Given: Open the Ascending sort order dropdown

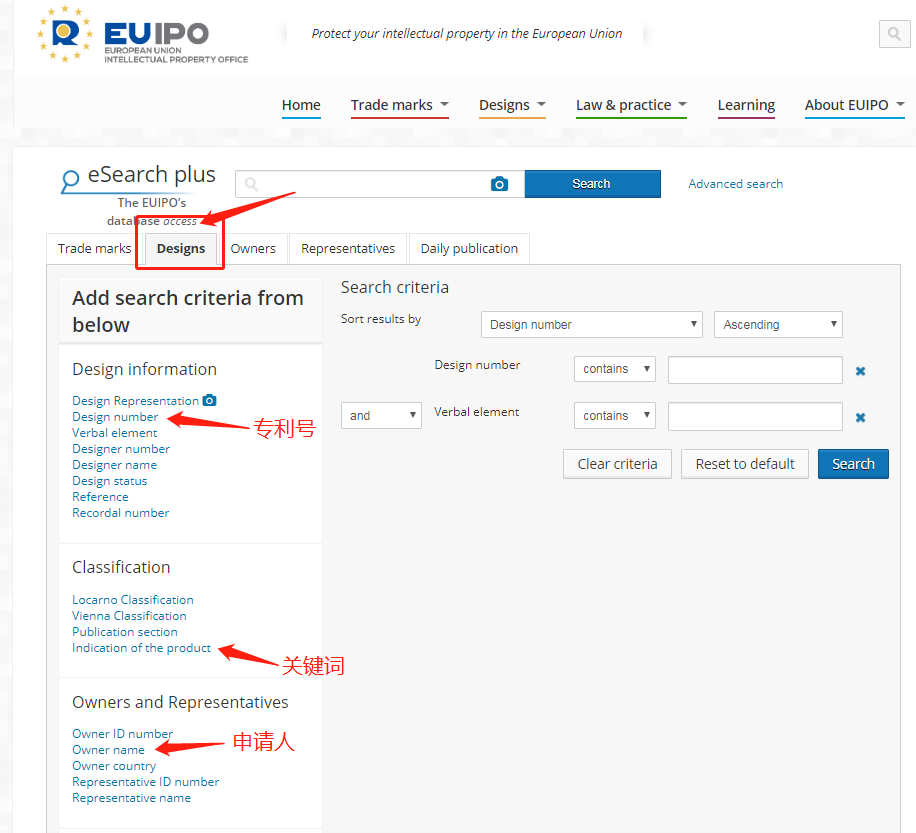Looking at the screenshot, I should (778, 324).
